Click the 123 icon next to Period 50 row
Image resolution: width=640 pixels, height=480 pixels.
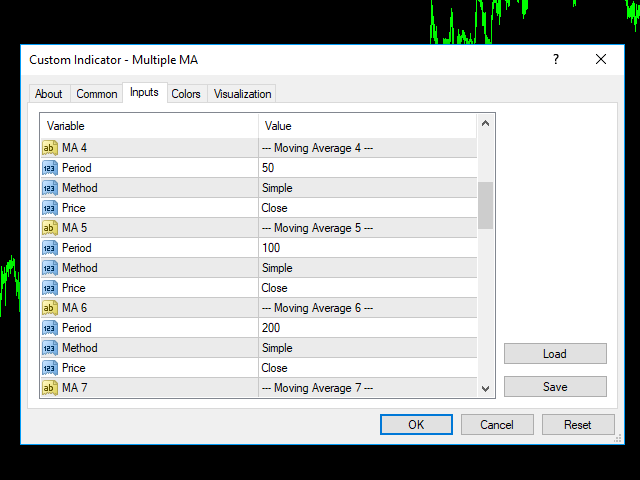(50, 168)
